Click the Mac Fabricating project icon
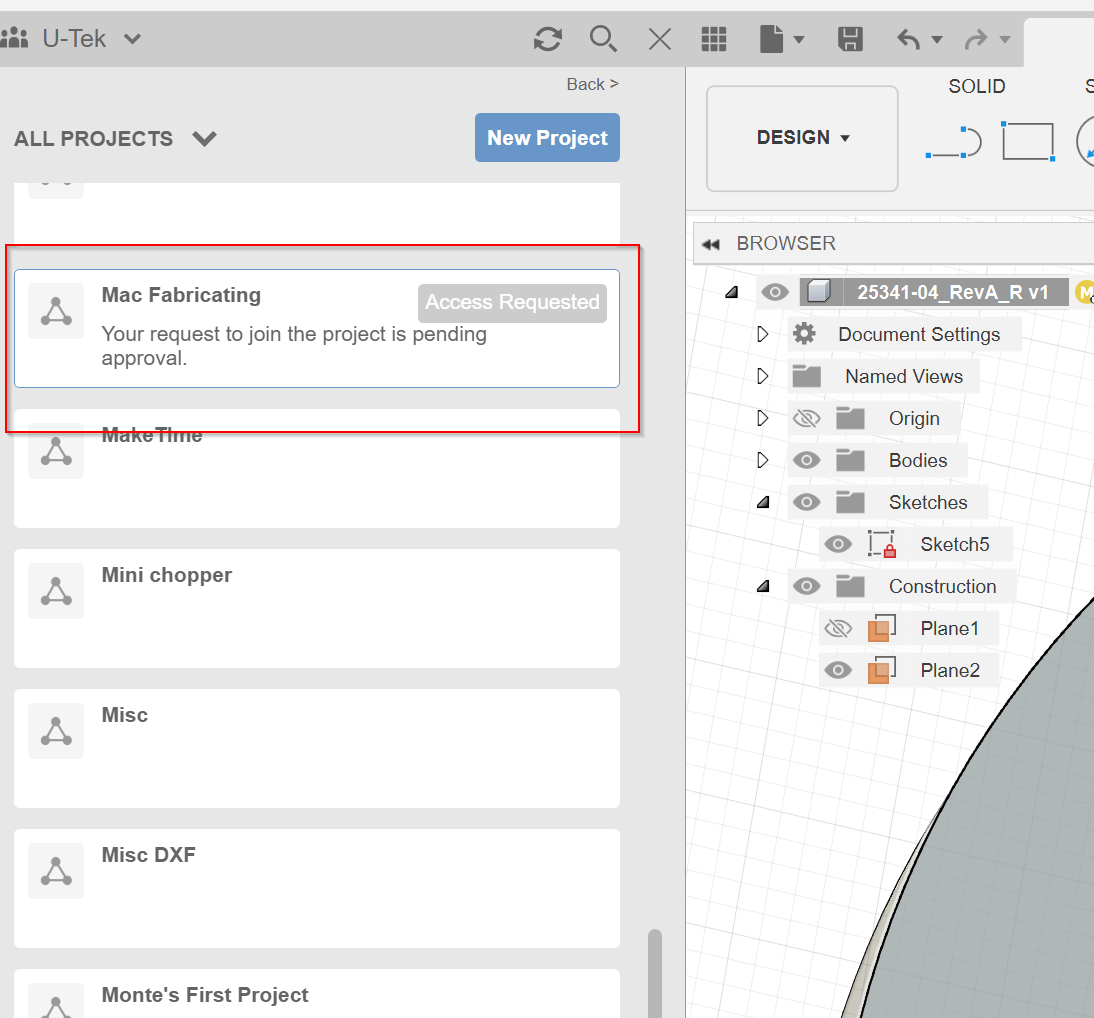The width and height of the screenshot is (1094, 1018). tap(56, 311)
